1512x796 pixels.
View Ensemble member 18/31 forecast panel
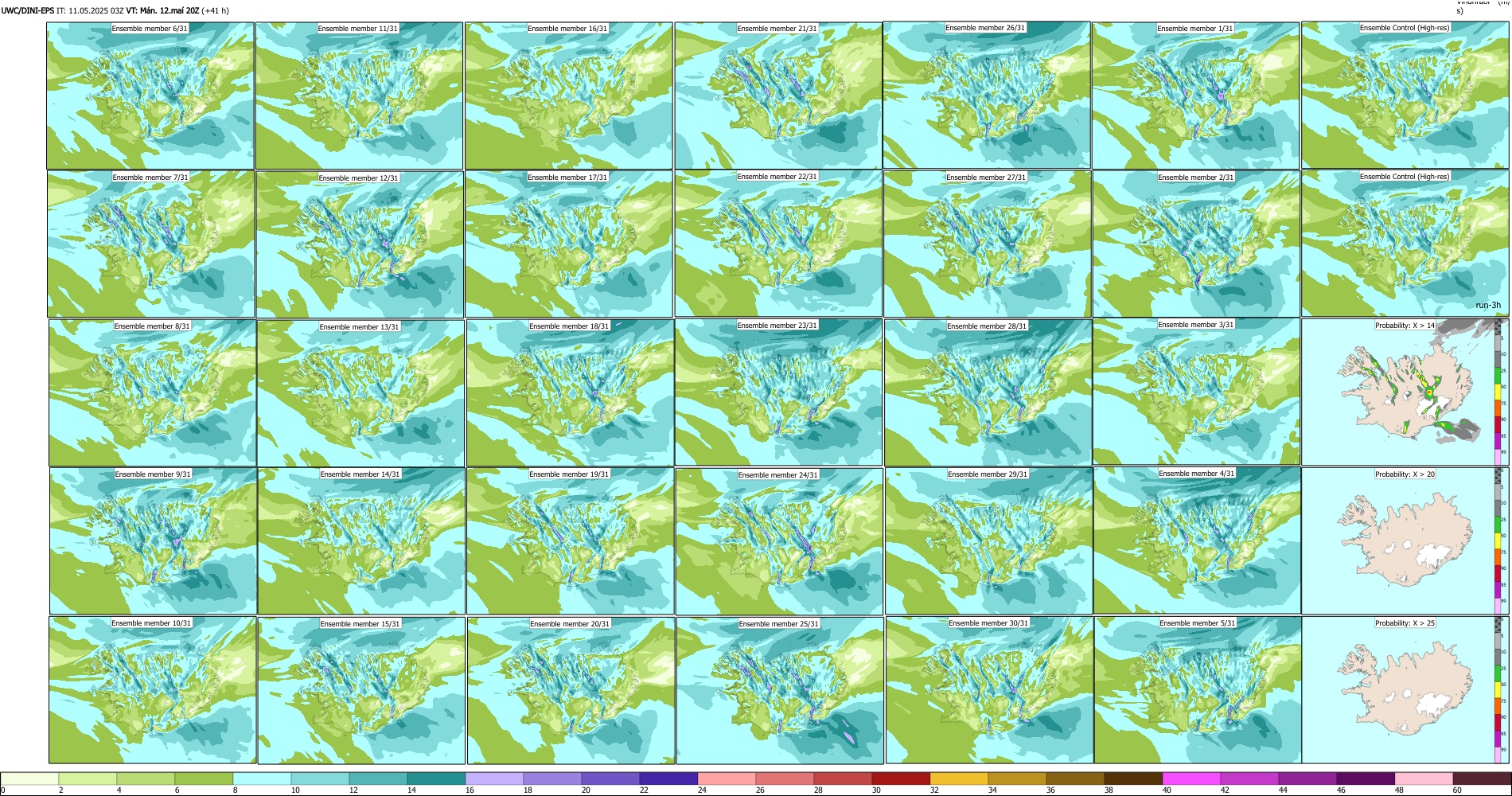pos(570,393)
